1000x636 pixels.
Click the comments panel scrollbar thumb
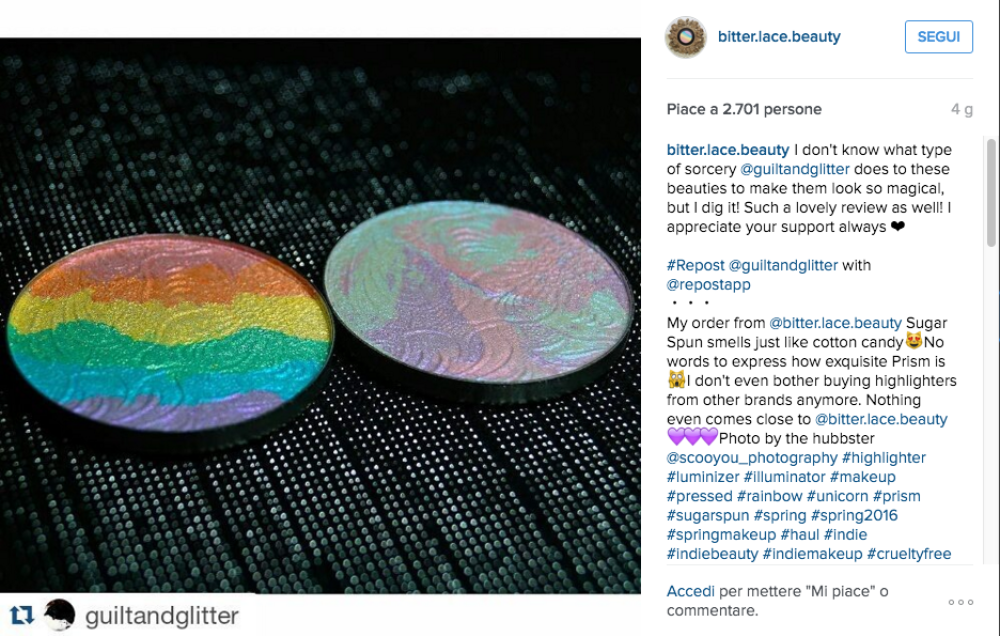(x=992, y=192)
